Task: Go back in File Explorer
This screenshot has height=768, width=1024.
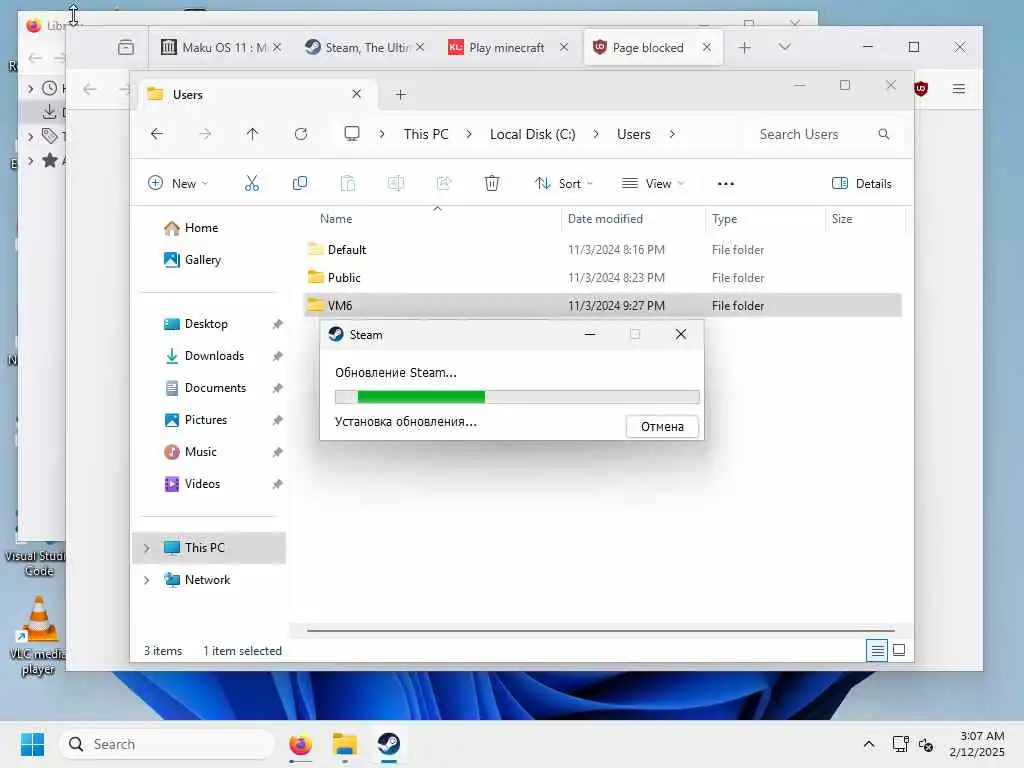Action: pos(157,134)
